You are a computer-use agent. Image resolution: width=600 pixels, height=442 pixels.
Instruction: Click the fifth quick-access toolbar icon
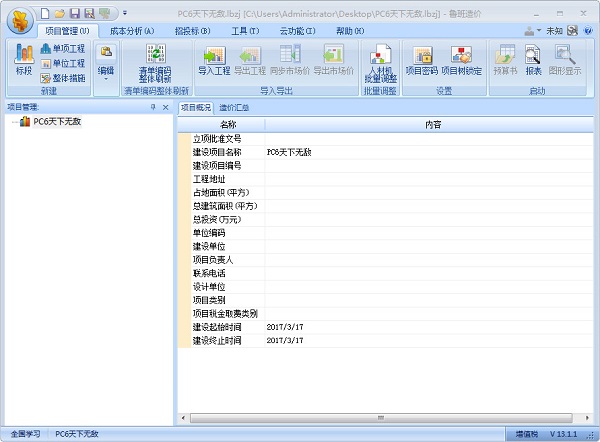point(104,14)
